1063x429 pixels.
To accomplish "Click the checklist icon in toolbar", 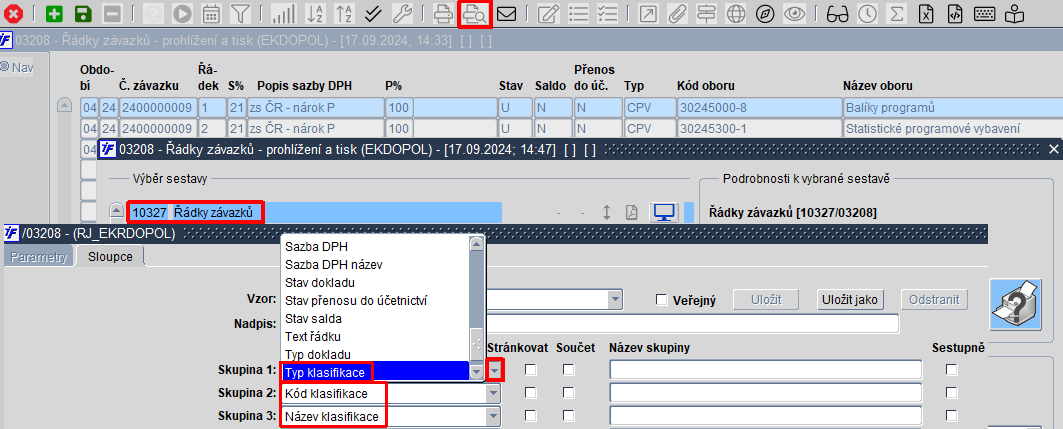I will point(607,13).
